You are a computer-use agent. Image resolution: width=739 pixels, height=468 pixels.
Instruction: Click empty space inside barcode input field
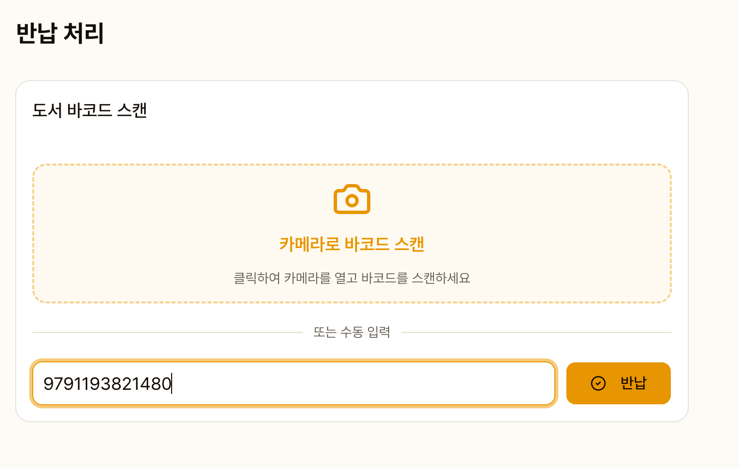(x=400, y=383)
